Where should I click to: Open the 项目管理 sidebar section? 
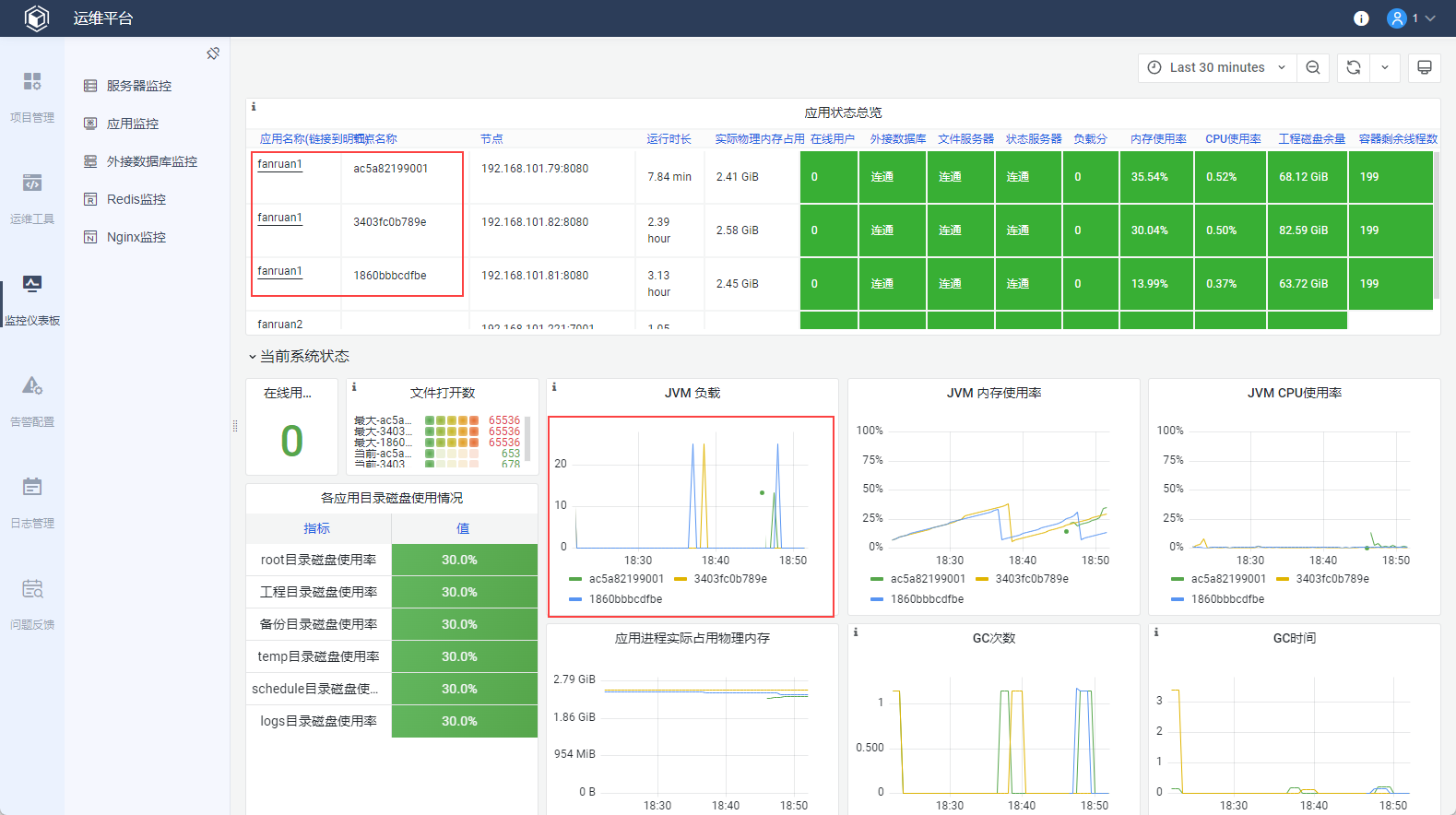coord(32,97)
